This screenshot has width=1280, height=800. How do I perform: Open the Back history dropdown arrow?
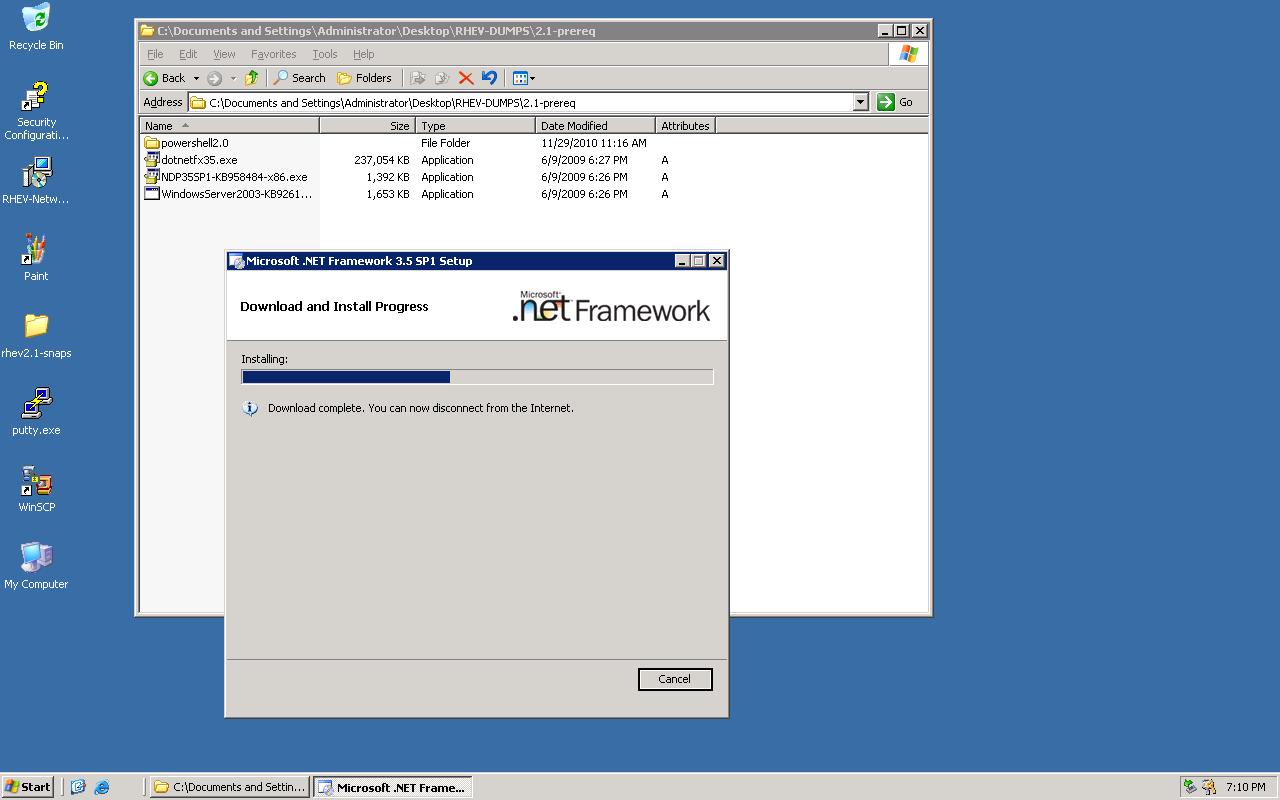(196, 78)
